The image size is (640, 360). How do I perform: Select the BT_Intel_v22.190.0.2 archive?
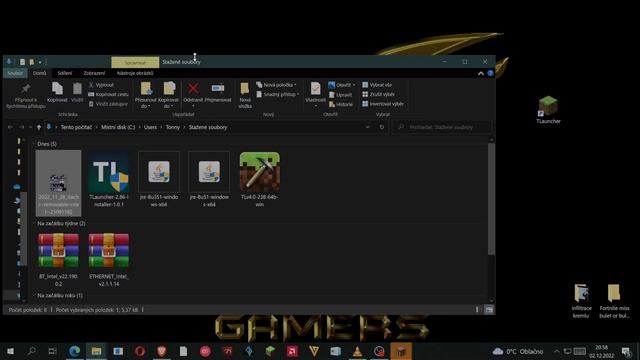click(x=58, y=259)
